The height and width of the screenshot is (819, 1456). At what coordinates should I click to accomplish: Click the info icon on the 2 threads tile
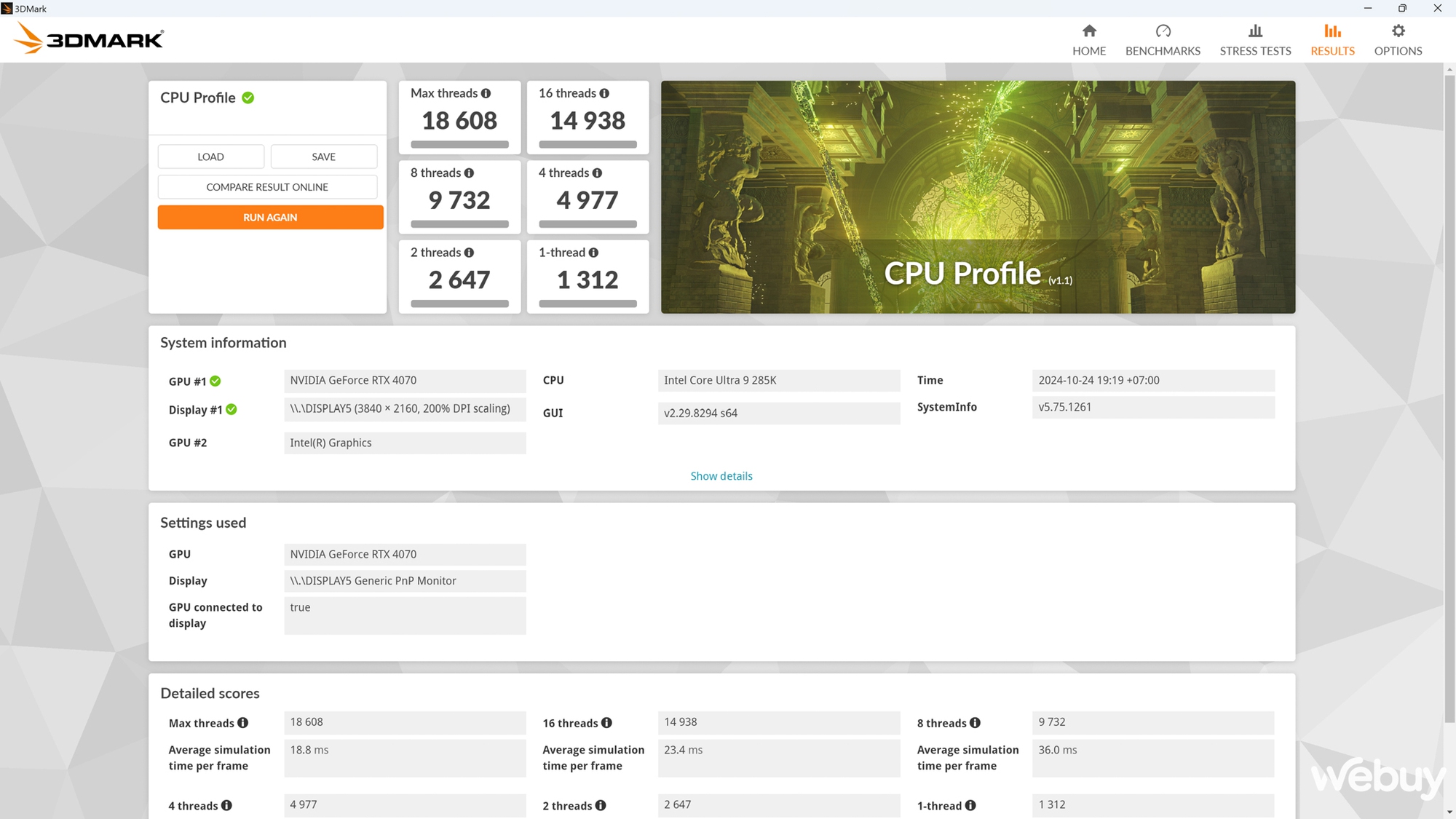469,253
